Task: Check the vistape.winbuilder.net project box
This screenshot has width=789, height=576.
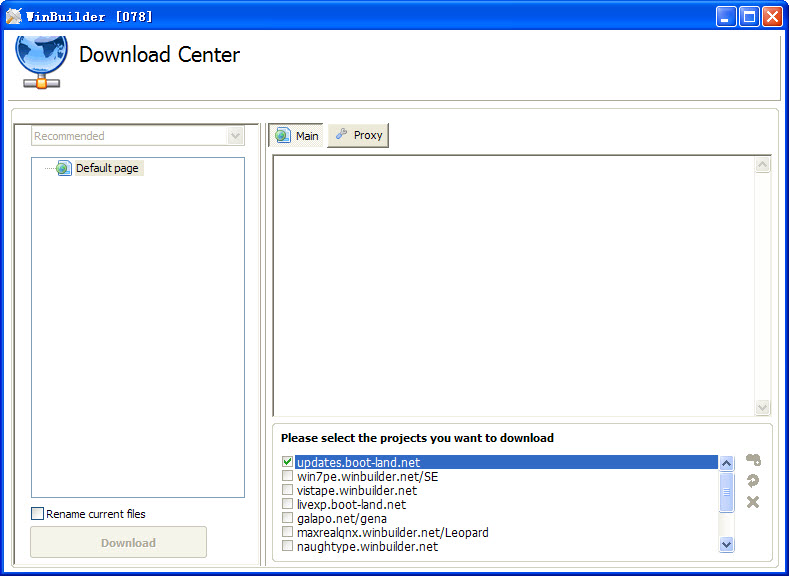Action: pyautogui.click(x=287, y=490)
